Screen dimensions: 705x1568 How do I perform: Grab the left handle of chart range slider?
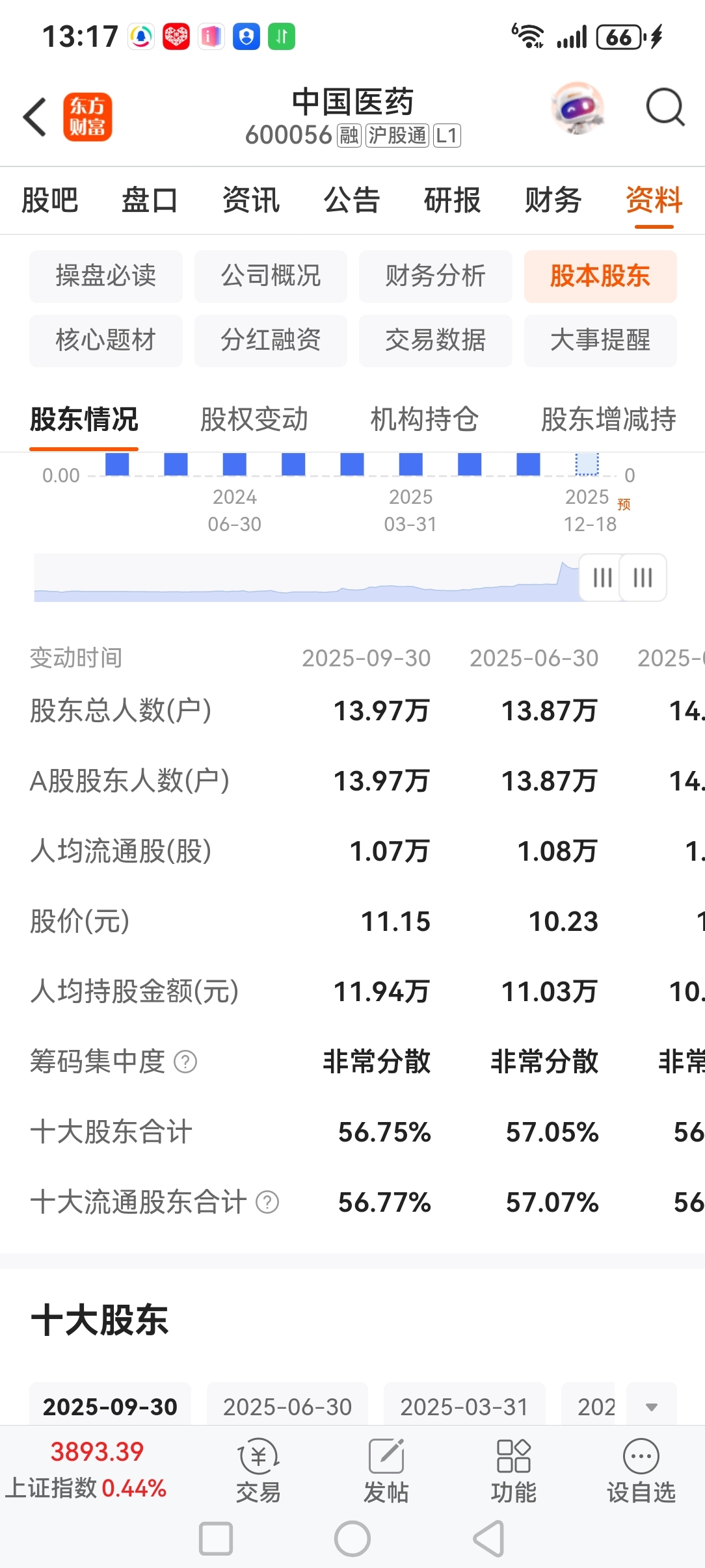(602, 577)
